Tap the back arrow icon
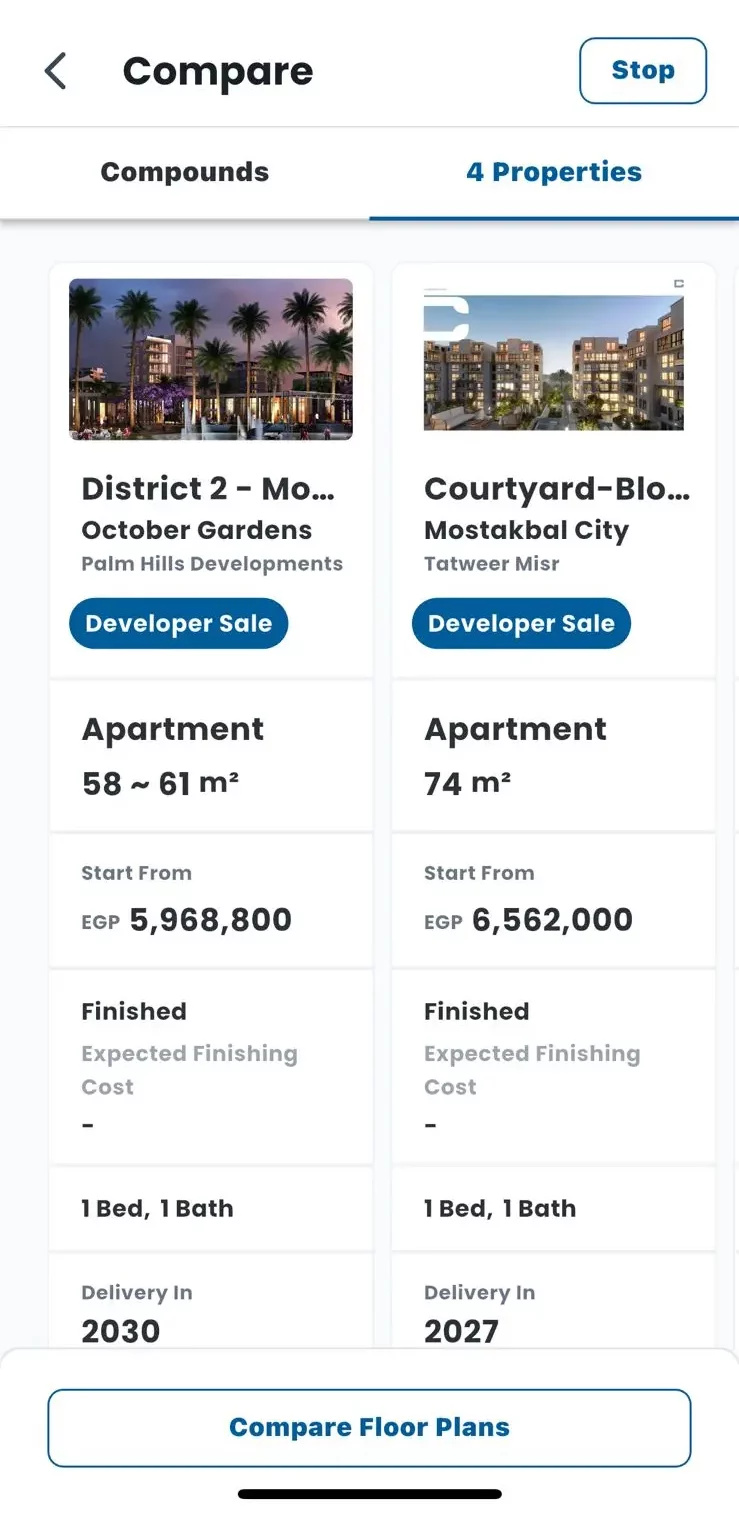739x1515 pixels. (56, 72)
